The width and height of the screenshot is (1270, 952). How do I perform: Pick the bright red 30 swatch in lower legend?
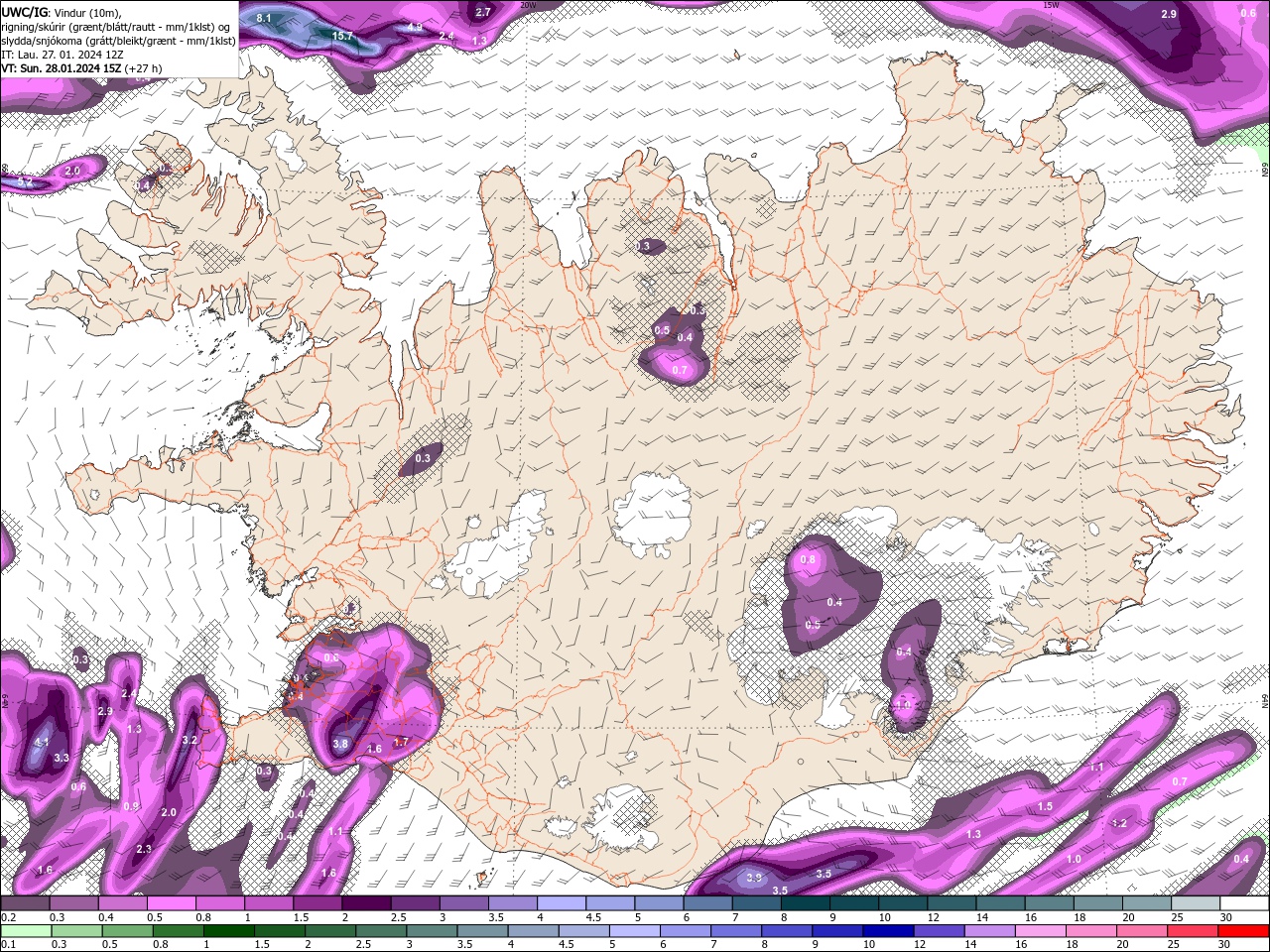[x=1244, y=931]
